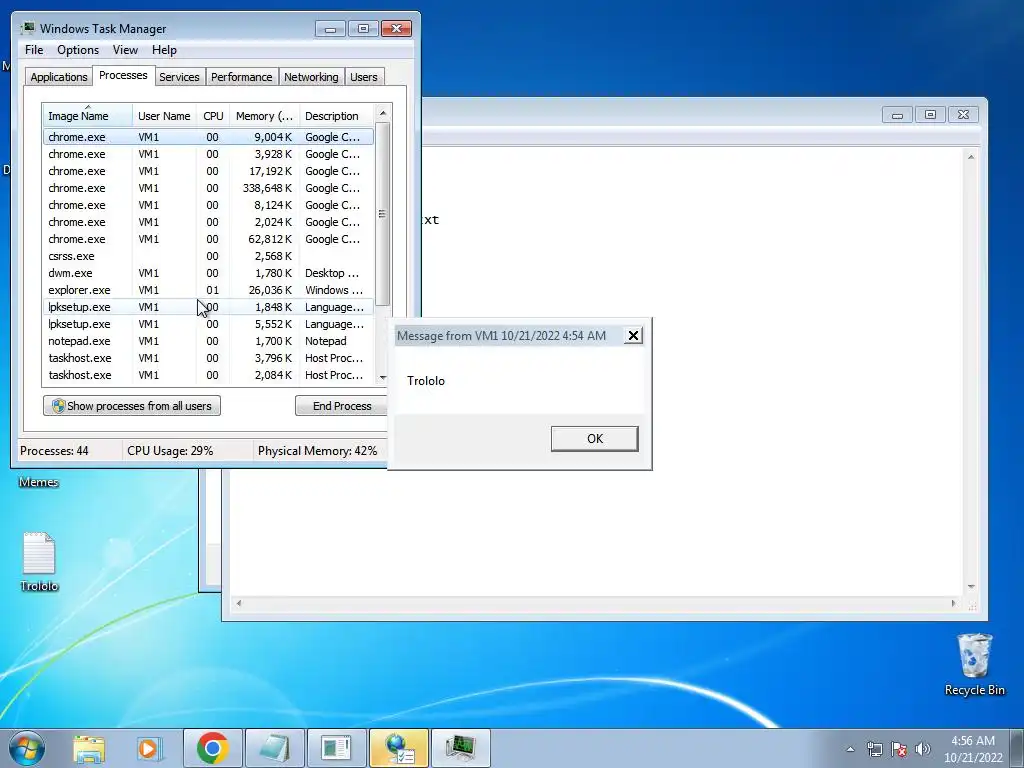Select chrome.exe row using 17,192 K
Viewport: 1024px width, 768px height.
(209, 171)
